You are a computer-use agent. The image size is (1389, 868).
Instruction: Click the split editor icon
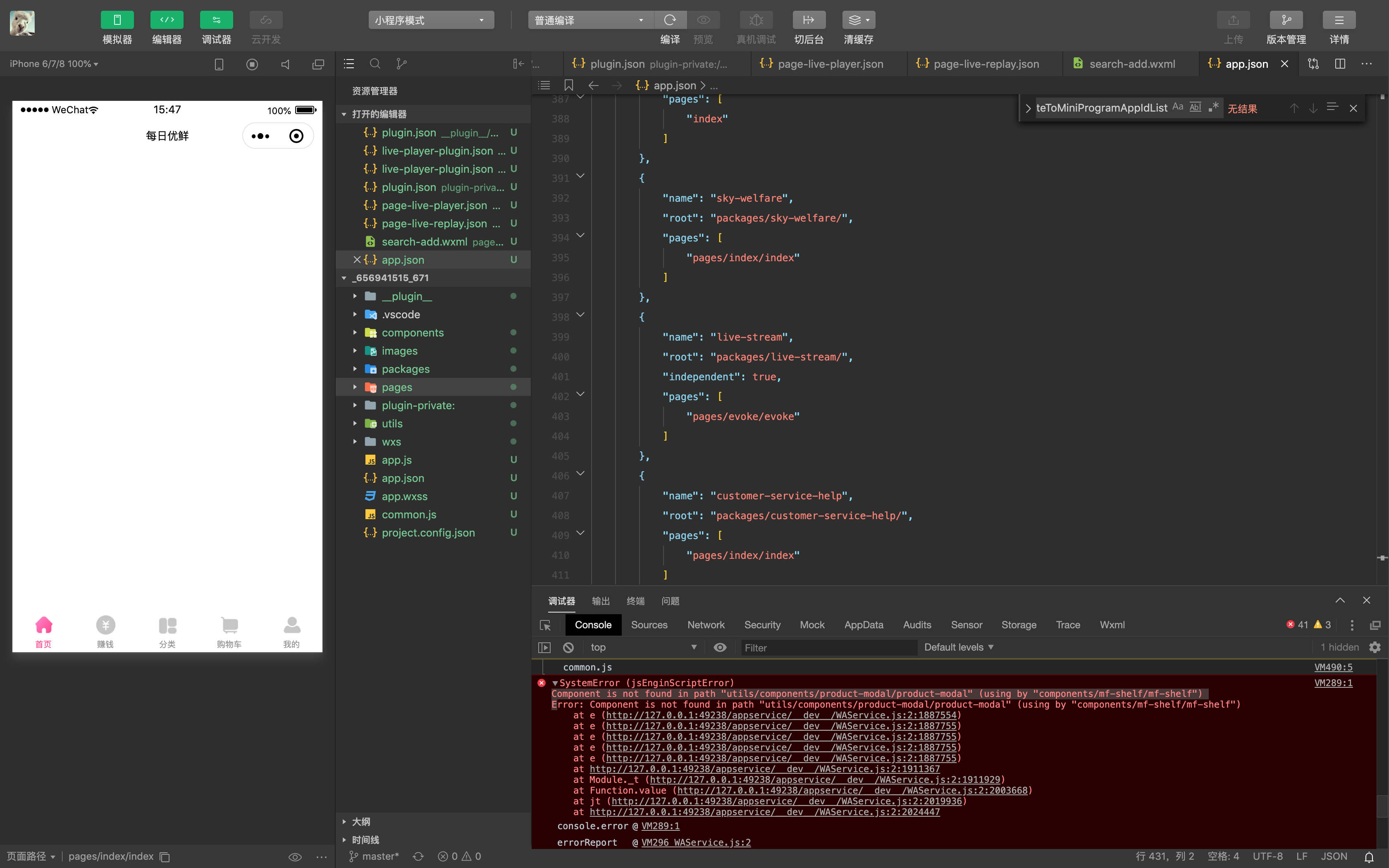(1340, 64)
